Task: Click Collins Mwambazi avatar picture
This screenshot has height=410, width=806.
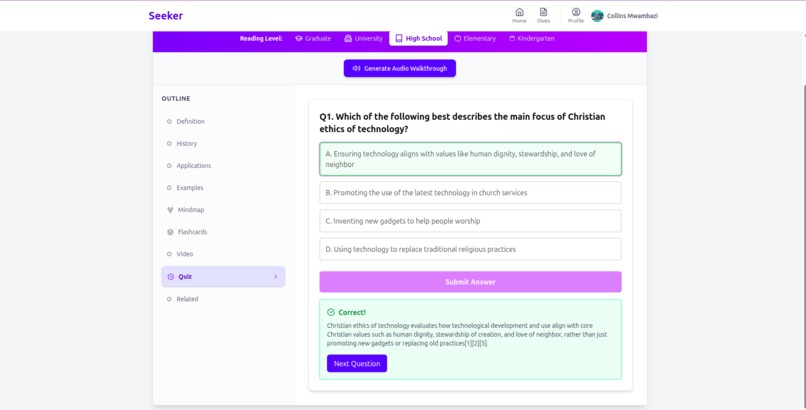Action: pyautogui.click(x=597, y=16)
